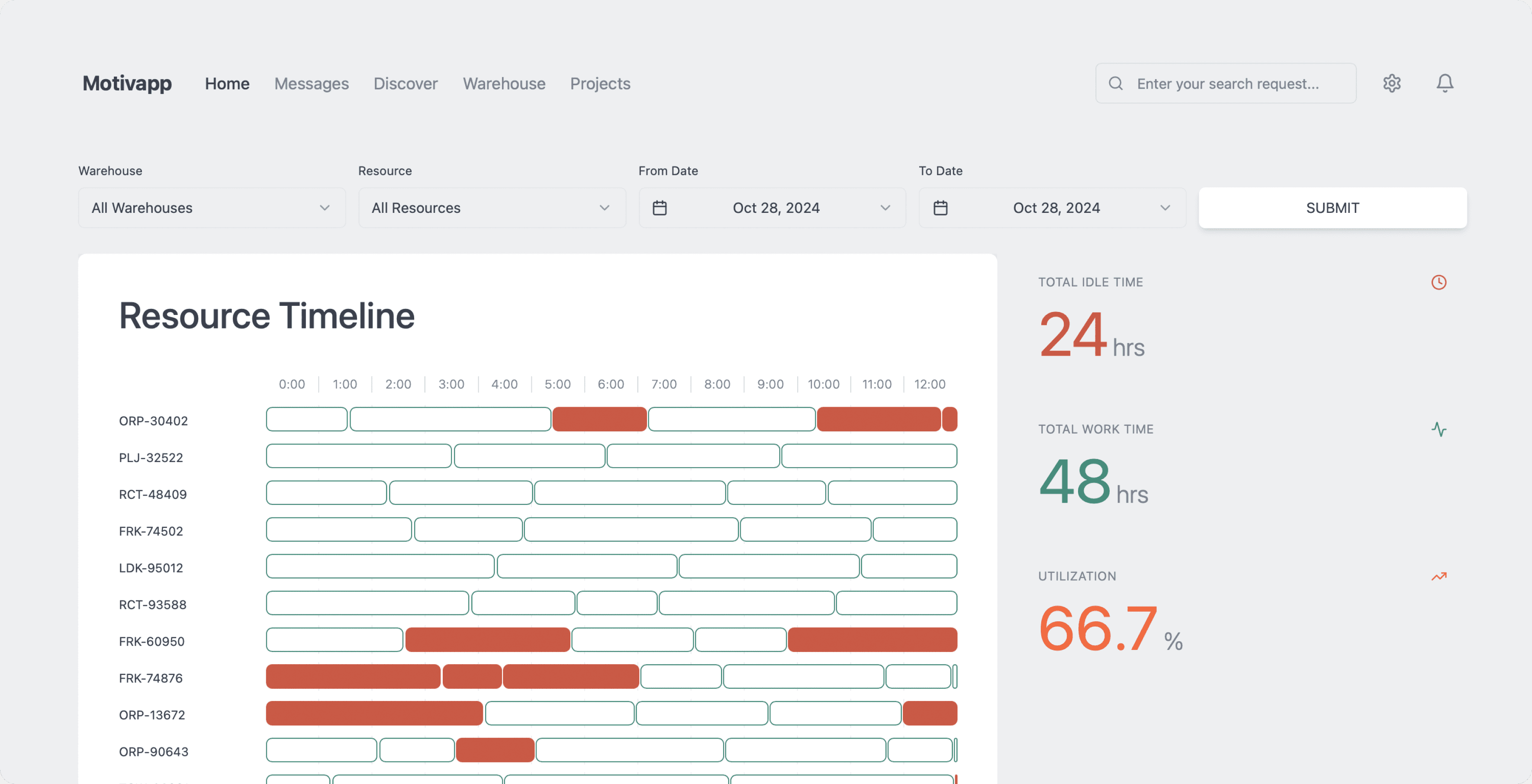Select first red idle block of ORP-30402
1532x784 pixels.
599,420
